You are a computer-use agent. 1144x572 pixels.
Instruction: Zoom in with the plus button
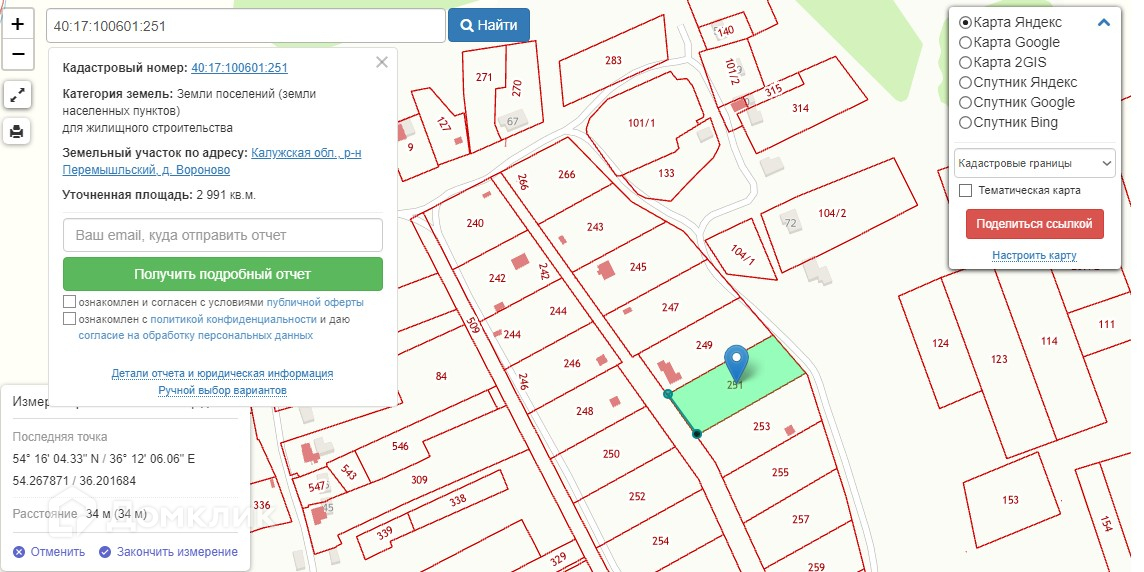[18, 24]
